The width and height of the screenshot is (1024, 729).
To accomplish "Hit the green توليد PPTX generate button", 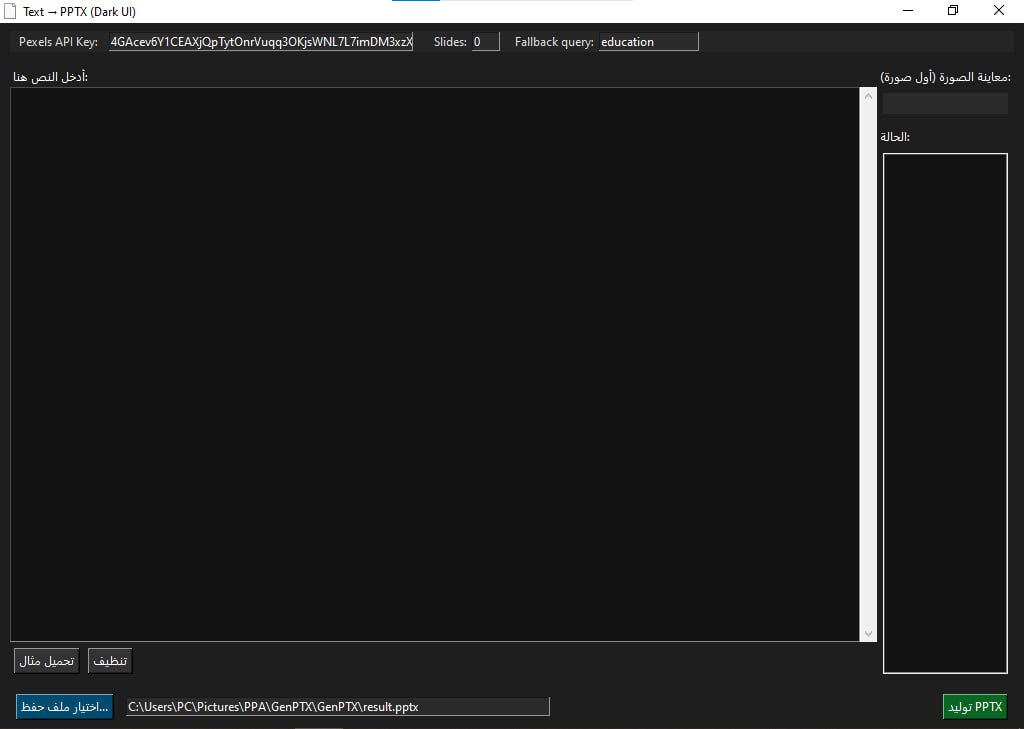I will tap(974, 707).
